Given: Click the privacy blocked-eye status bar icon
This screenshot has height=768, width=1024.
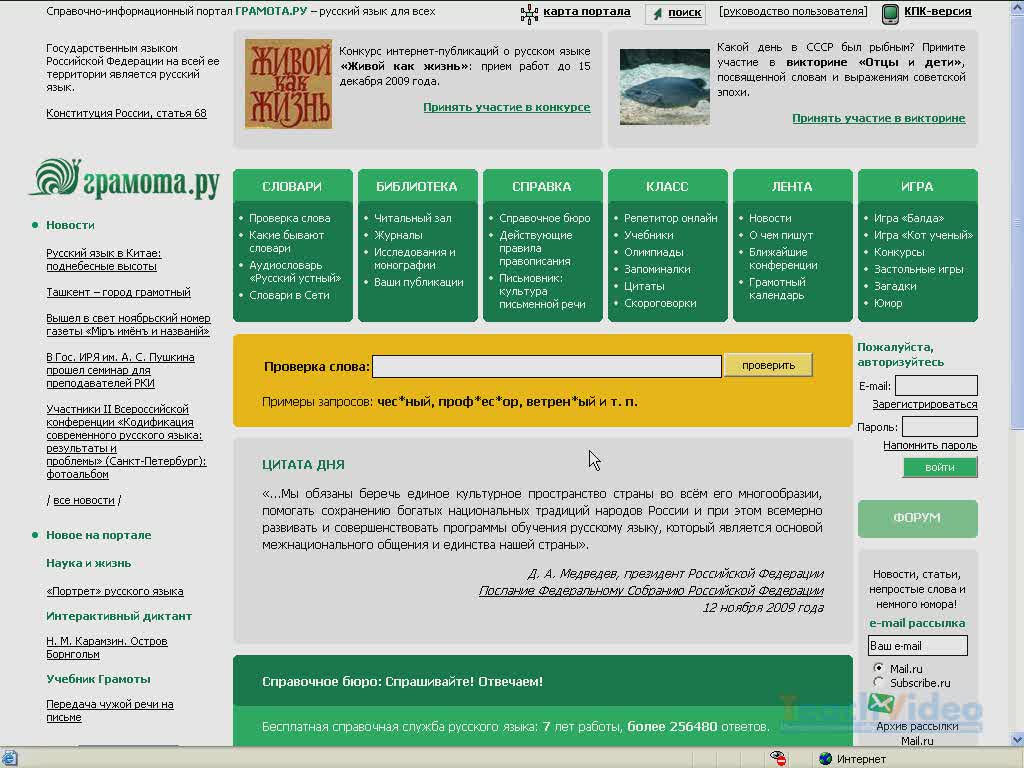Looking at the screenshot, I should click(778, 758).
